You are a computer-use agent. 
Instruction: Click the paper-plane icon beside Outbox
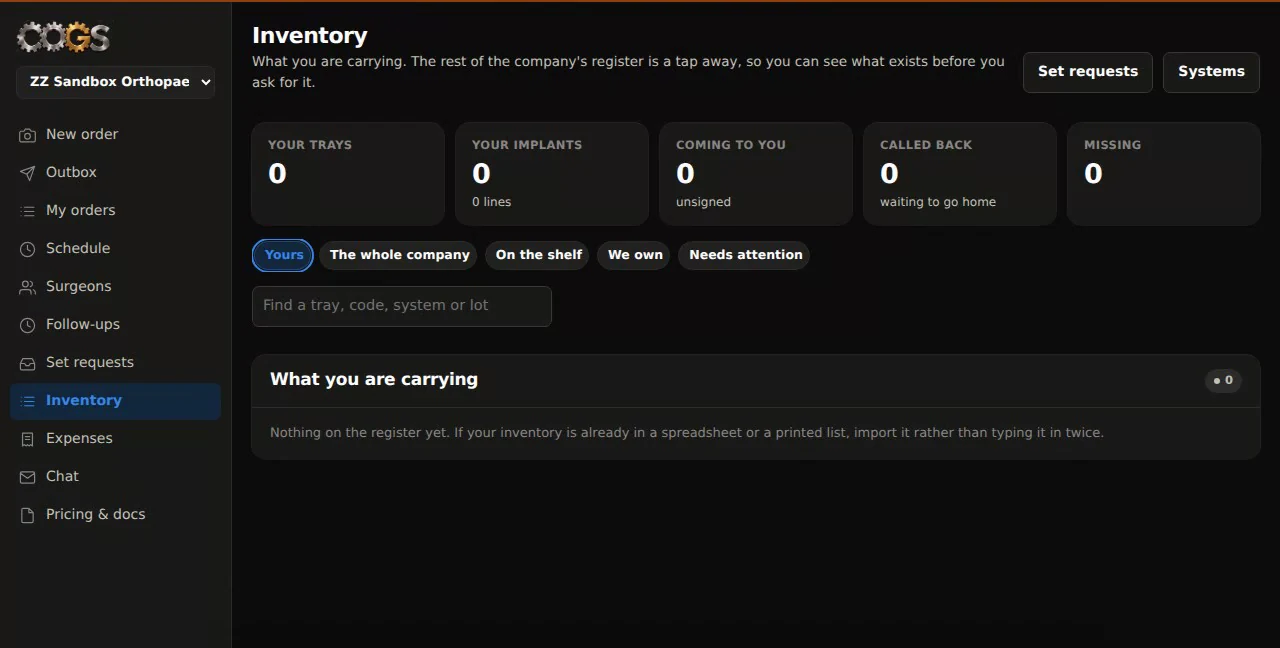28,173
